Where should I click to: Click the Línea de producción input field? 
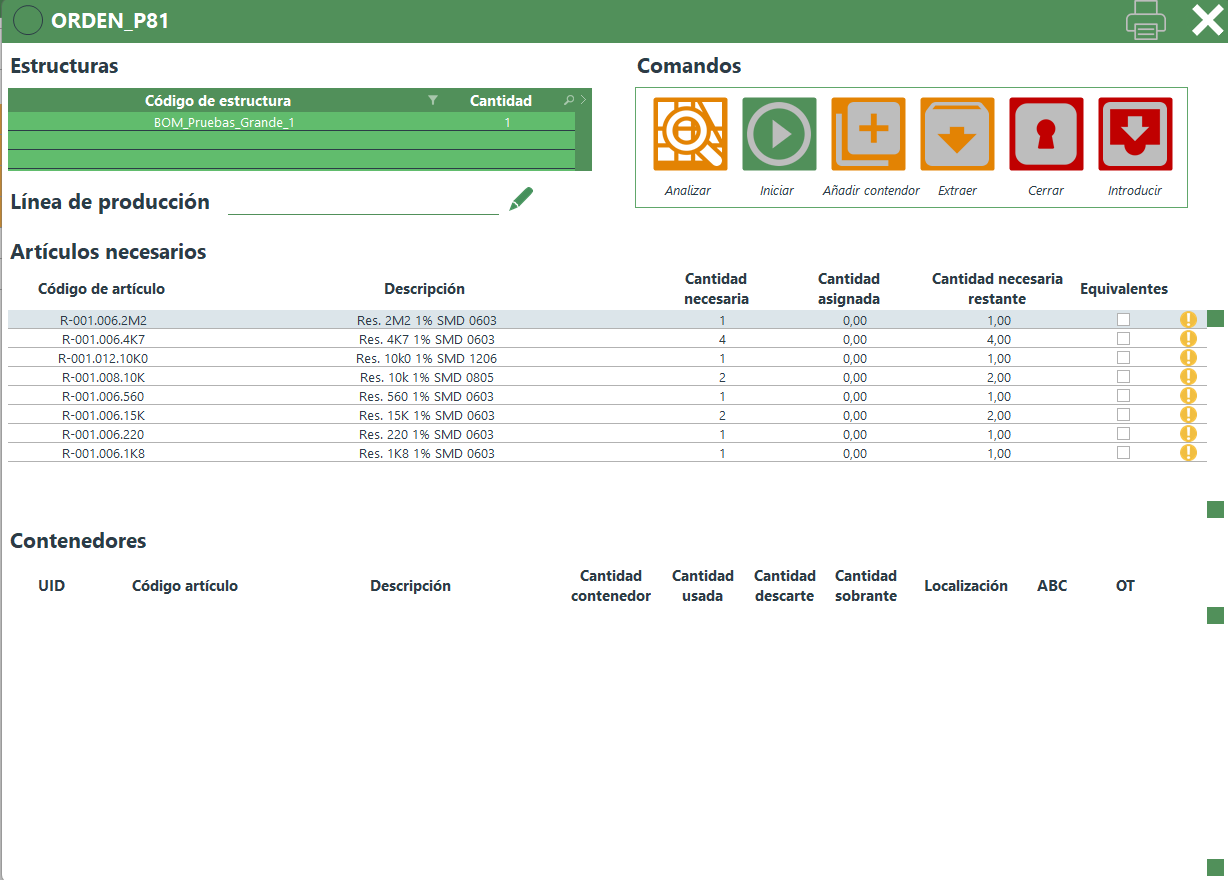click(x=363, y=203)
